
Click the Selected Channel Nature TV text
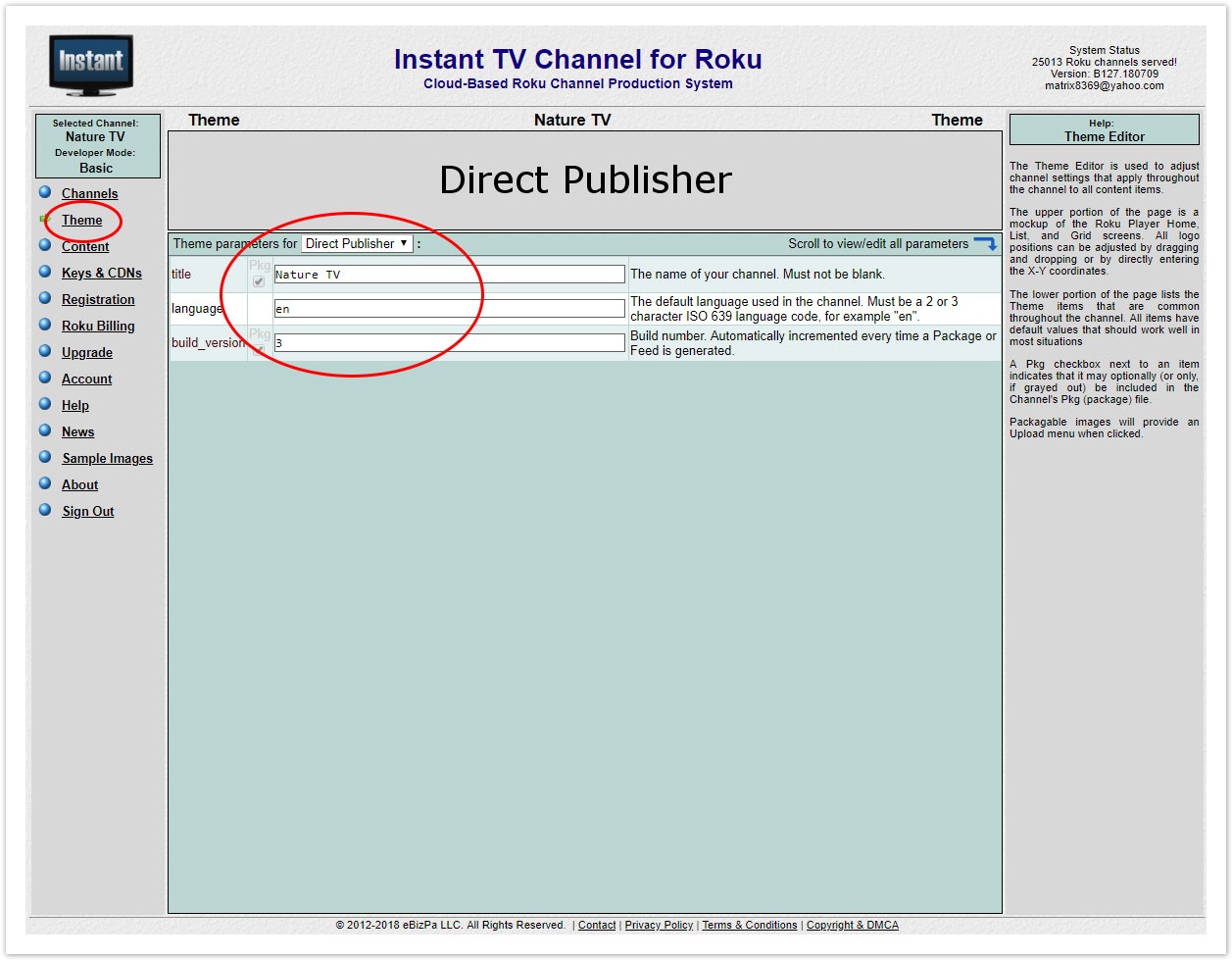pyautogui.click(x=96, y=130)
